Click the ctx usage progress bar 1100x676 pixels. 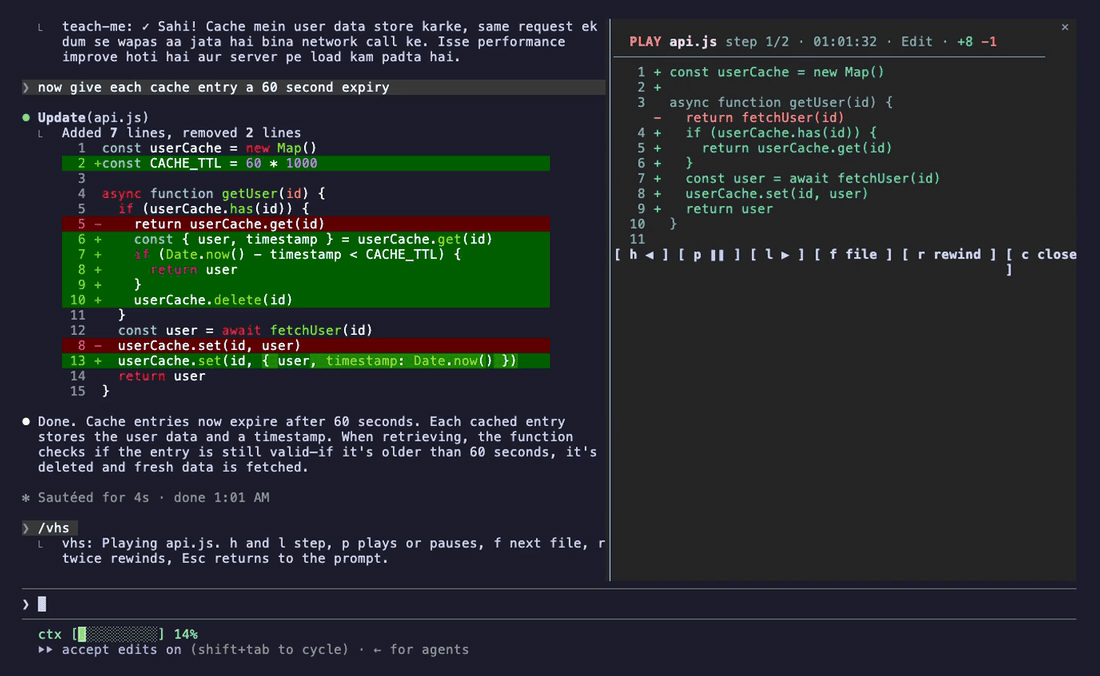tap(118, 634)
